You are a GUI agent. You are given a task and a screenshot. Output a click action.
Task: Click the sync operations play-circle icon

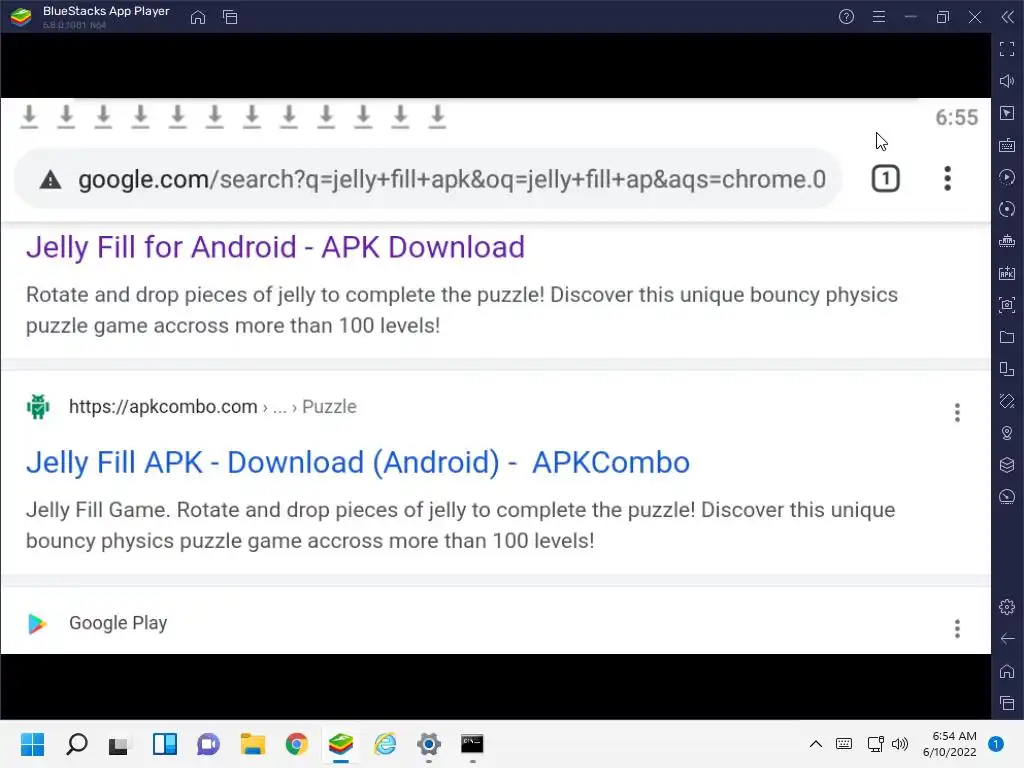click(x=1007, y=177)
